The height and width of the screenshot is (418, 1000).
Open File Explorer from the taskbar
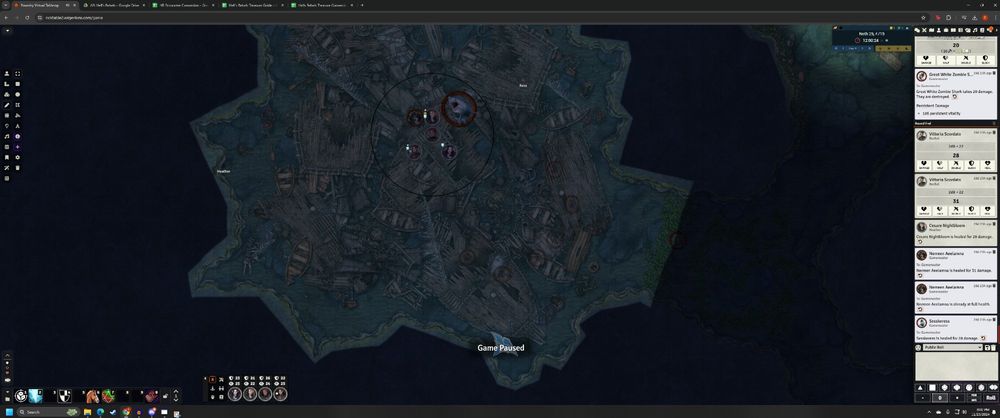pyautogui.click(x=87, y=412)
